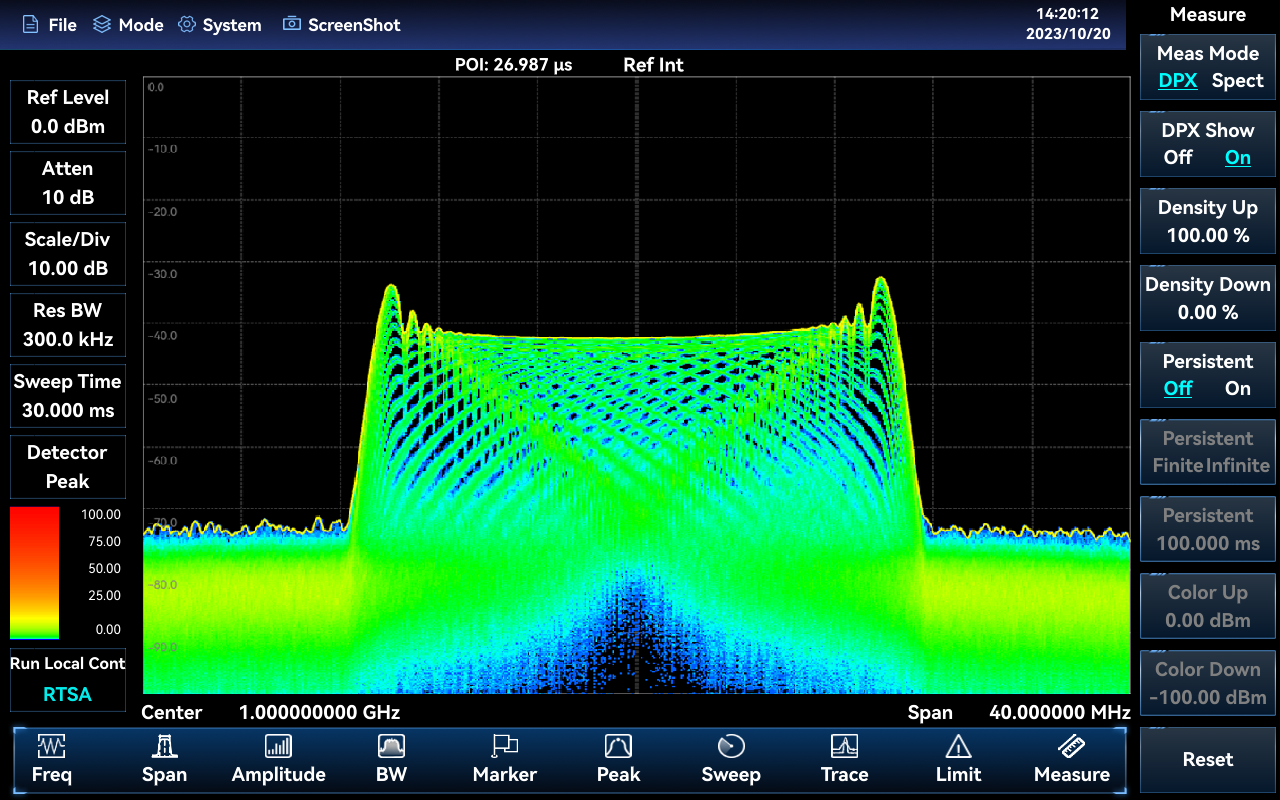Click the BW bandwidth icon
The image size is (1280, 800).
coord(391,747)
